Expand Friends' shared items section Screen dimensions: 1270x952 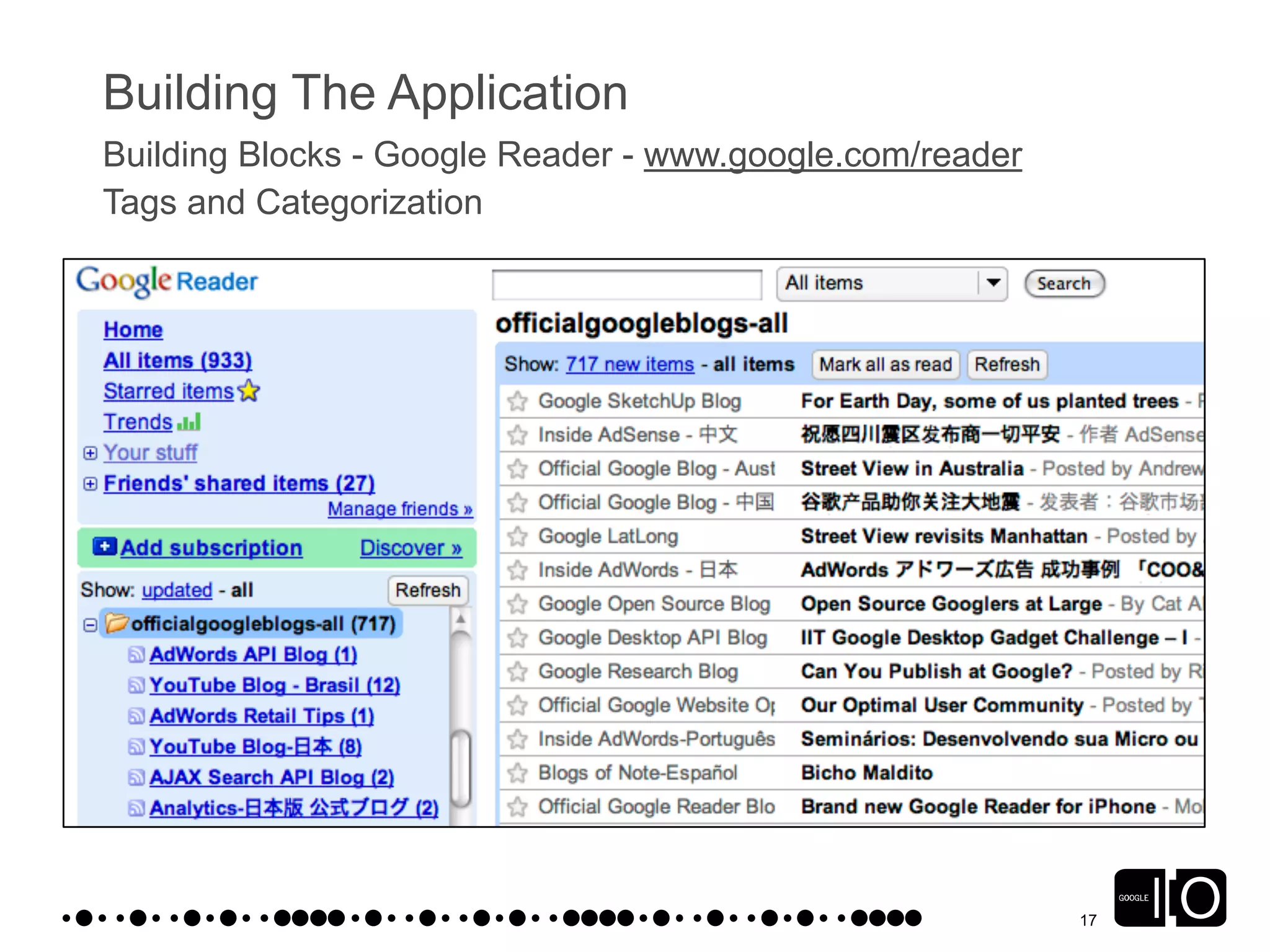point(91,483)
